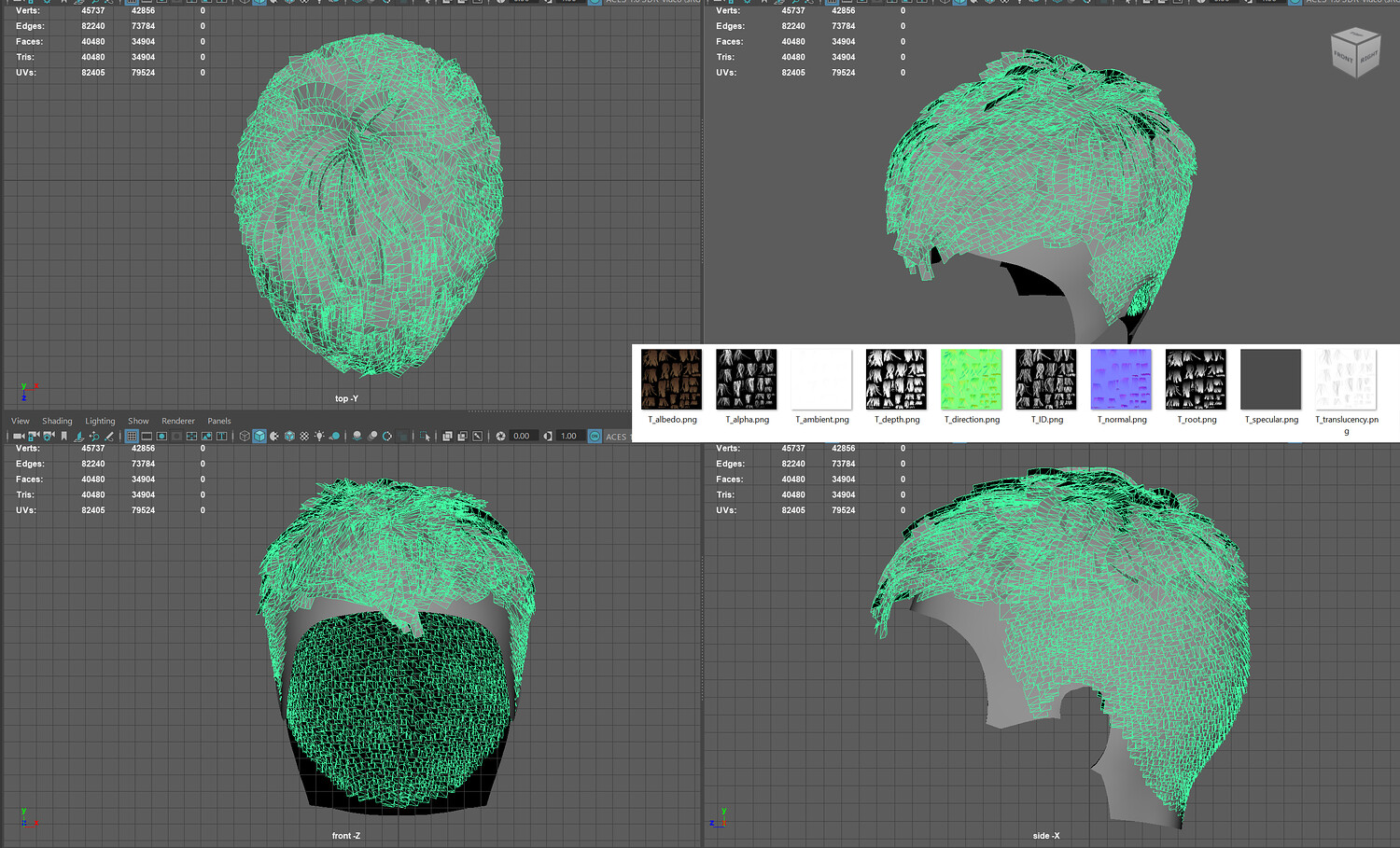This screenshot has height=848, width=1400.
Task: Toggle the View Transform ON button
Action: (595, 436)
